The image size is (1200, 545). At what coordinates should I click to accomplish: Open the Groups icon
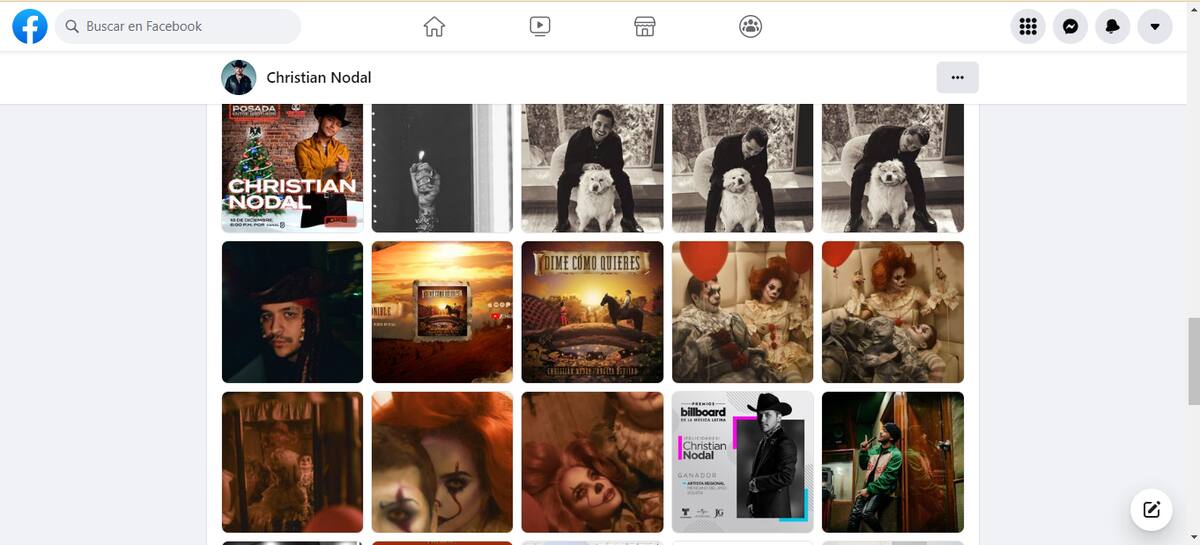click(750, 27)
